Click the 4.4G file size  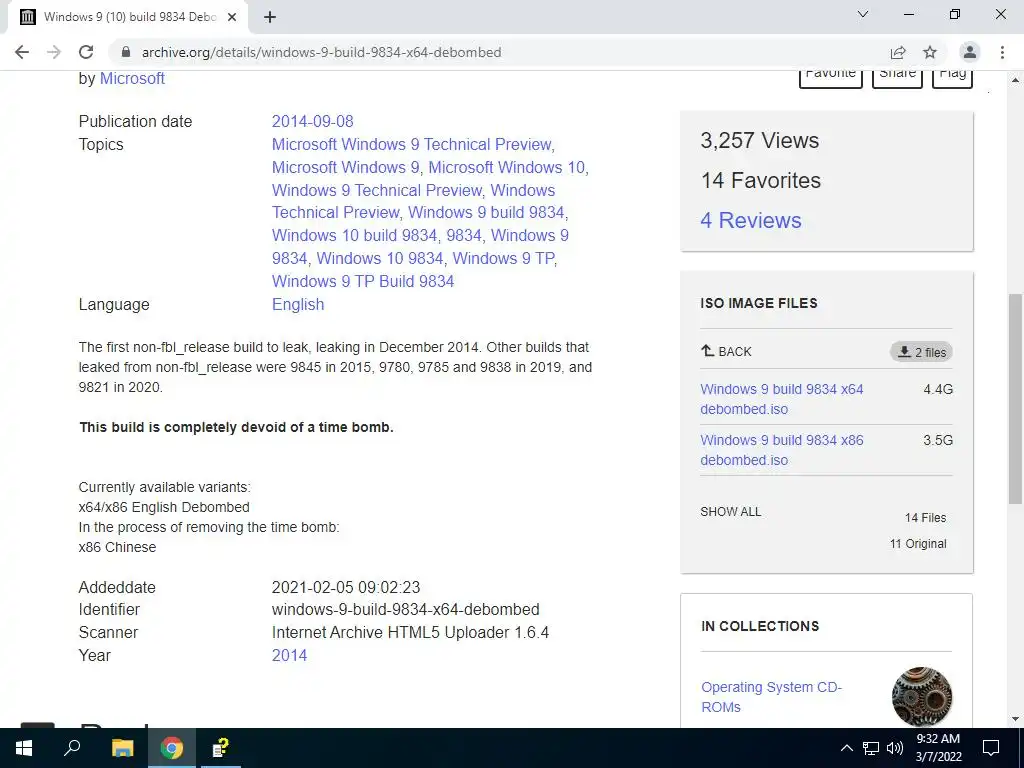tap(938, 389)
